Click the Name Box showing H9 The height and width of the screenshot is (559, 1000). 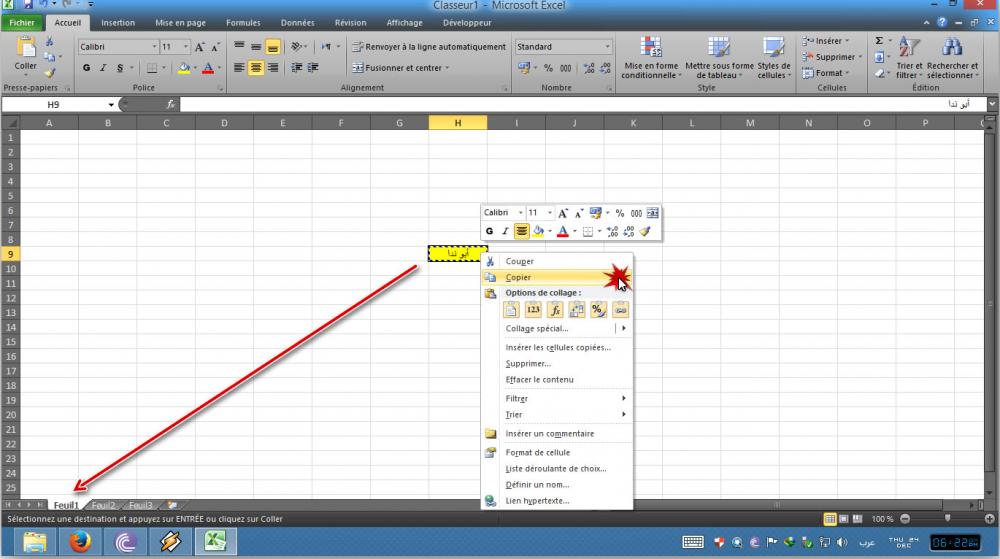54,105
